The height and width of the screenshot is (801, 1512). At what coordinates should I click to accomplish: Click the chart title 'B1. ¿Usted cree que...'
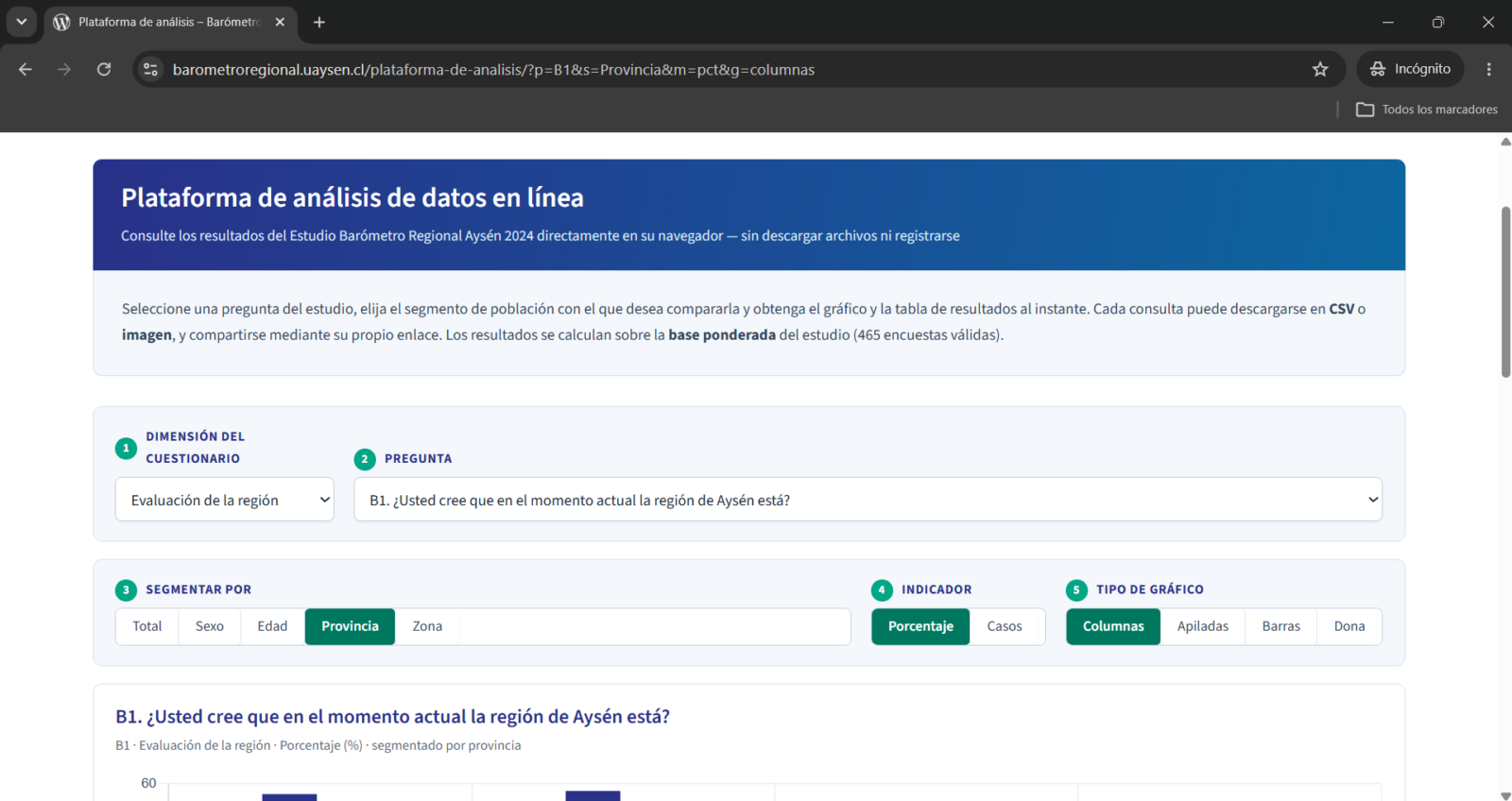(392, 717)
